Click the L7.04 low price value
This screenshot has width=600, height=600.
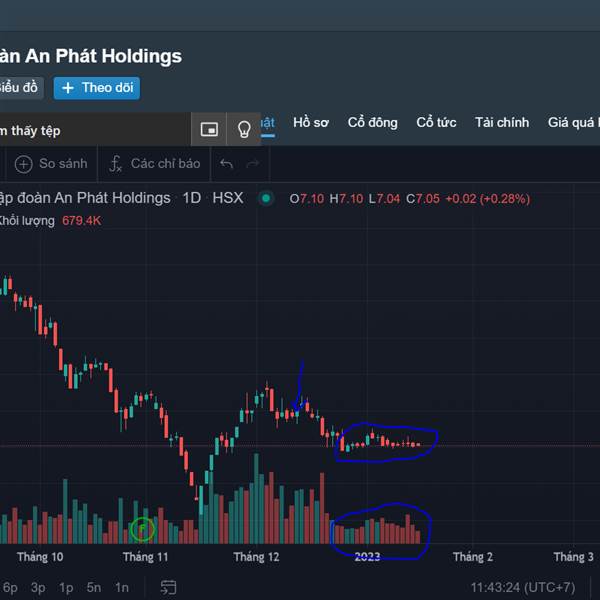point(384,199)
